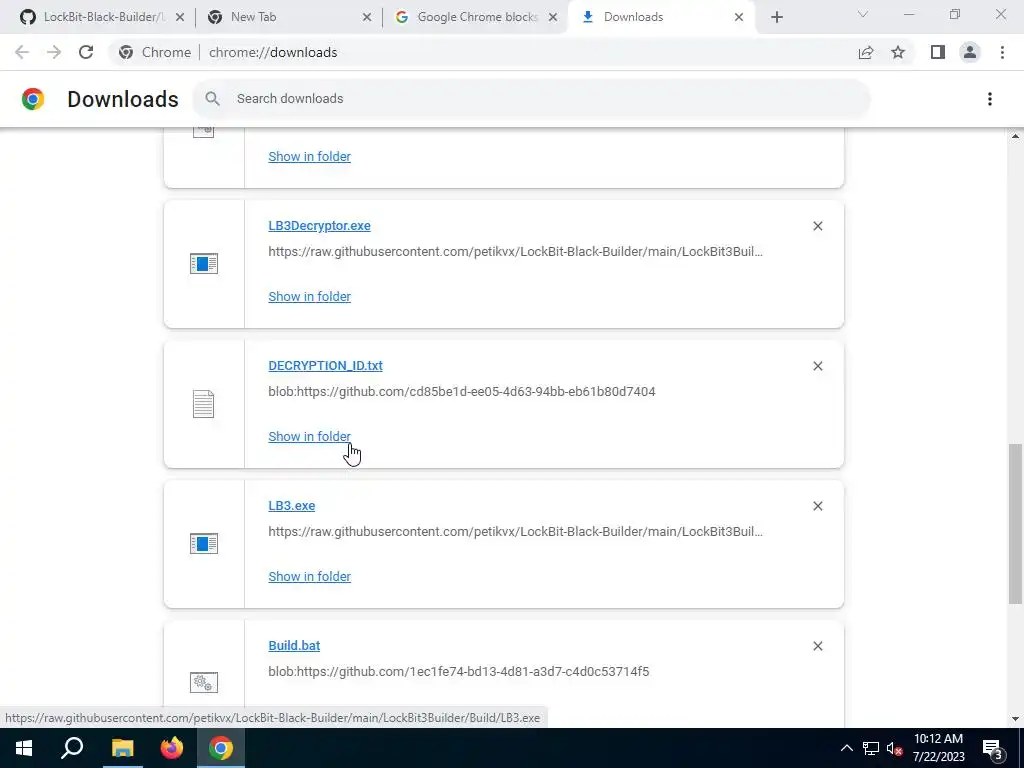
Task: Close the Google Chrome blocks tab
Action: point(553,17)
